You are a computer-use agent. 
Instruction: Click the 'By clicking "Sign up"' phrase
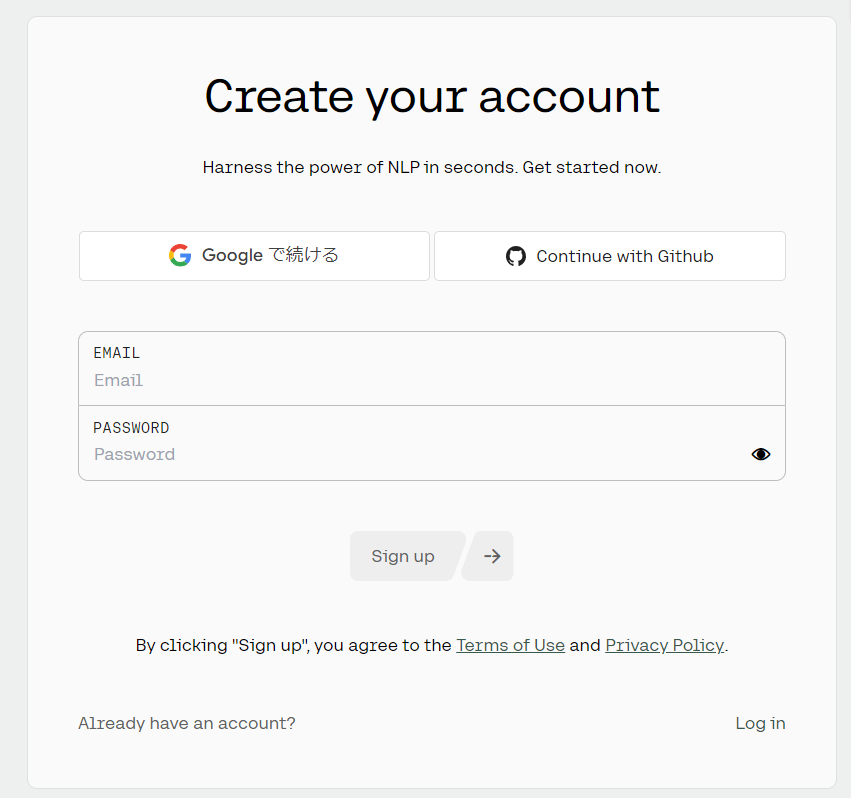point(223,645)
